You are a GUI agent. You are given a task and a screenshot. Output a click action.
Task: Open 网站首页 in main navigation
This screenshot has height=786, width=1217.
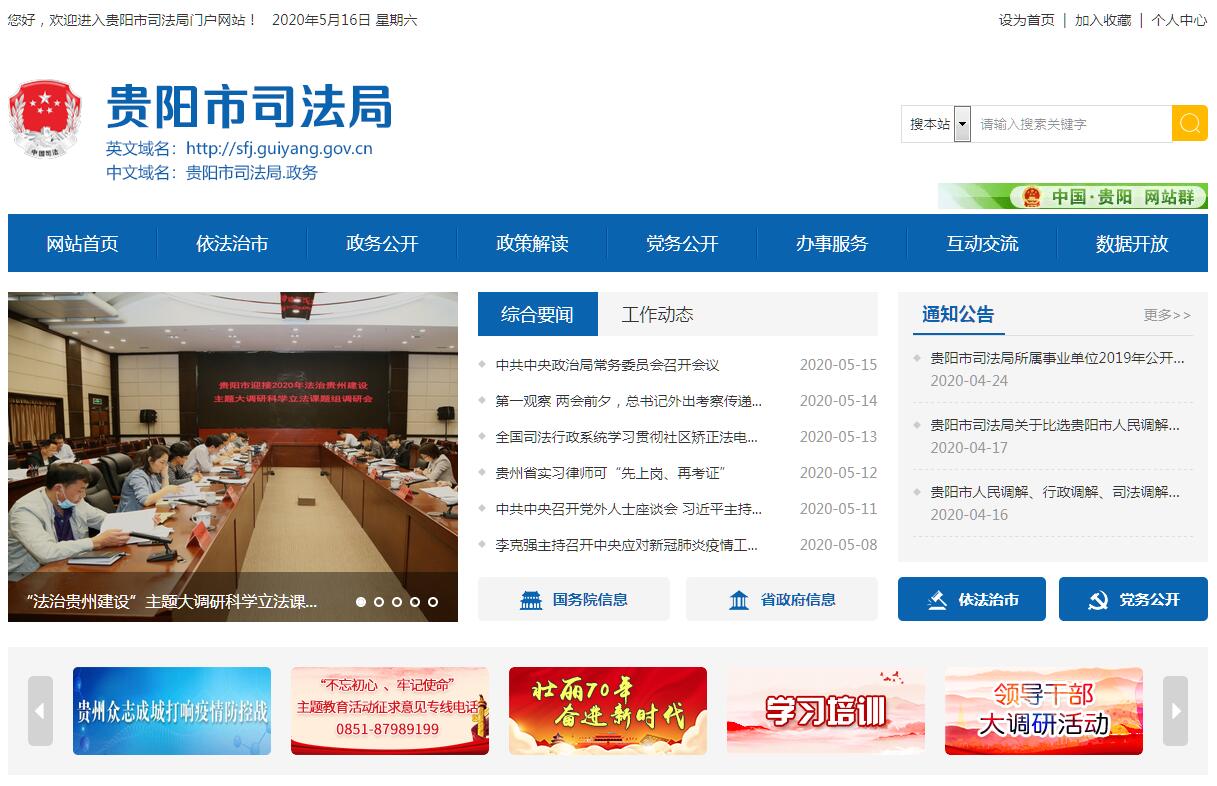82,243
